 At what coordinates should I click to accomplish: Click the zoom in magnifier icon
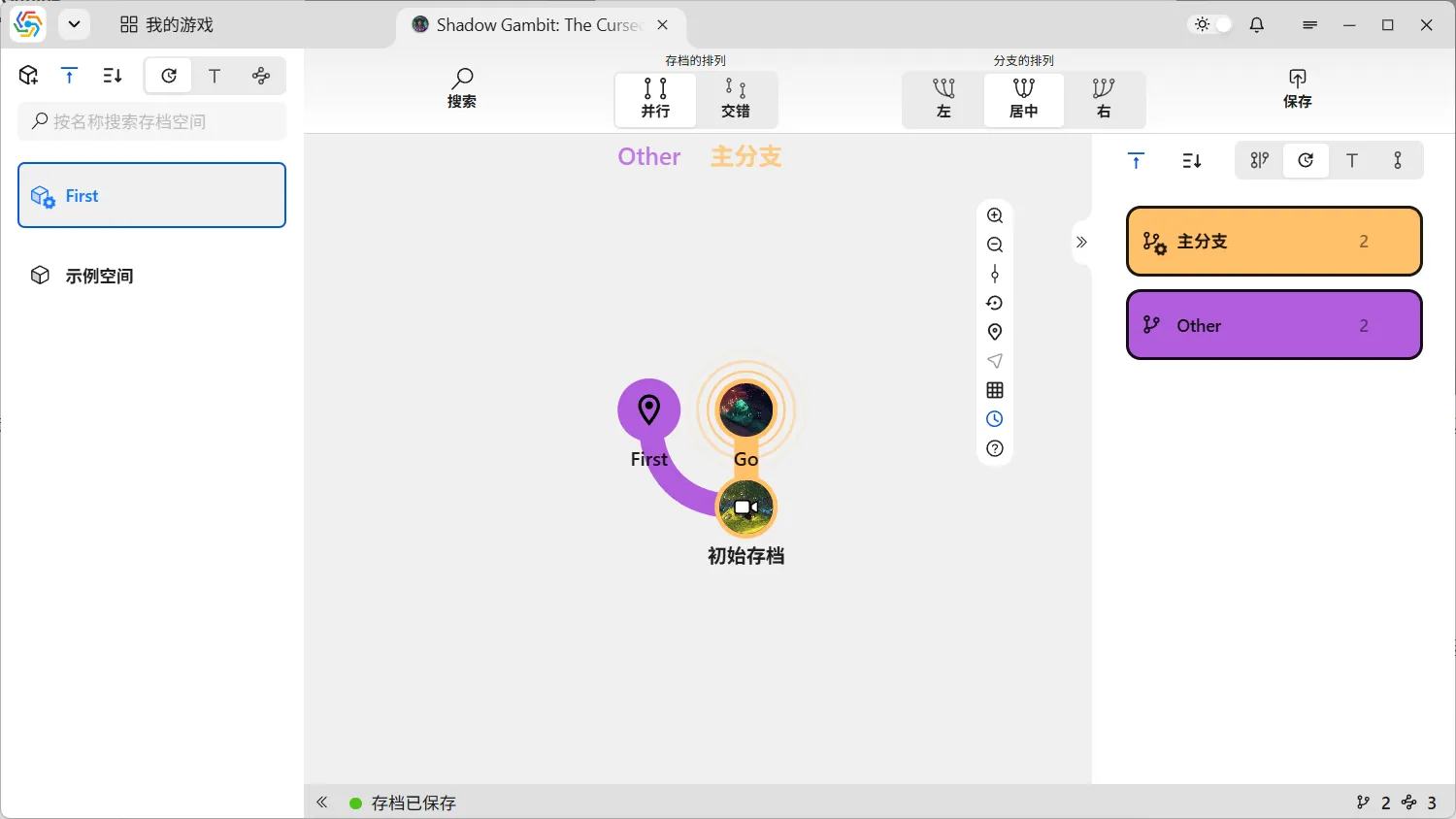pyautogui.click(x=995, y=215)
